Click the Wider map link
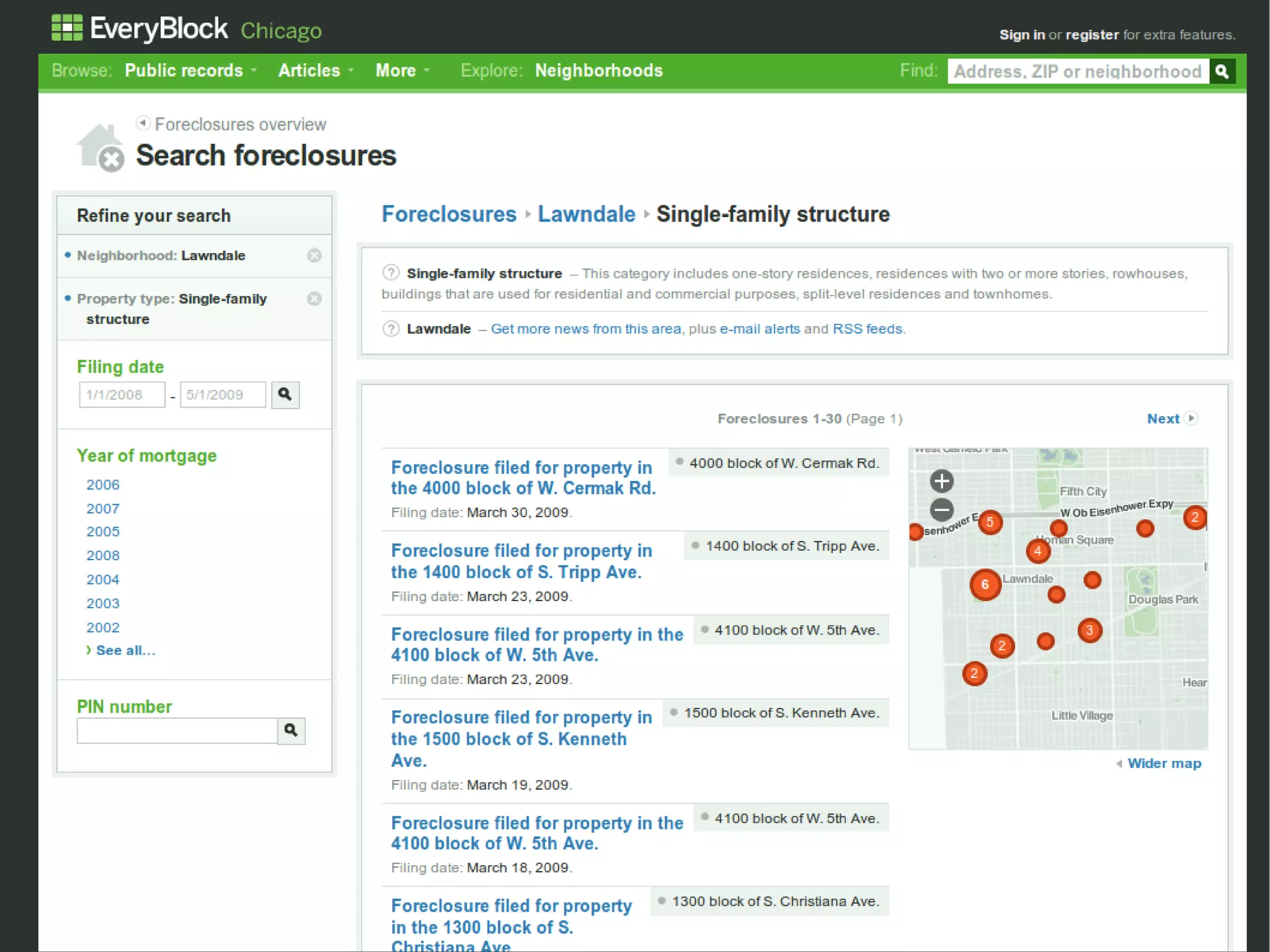This screenshot has height=952, width=1270. pyautogui.click(x=1163, y=763)
